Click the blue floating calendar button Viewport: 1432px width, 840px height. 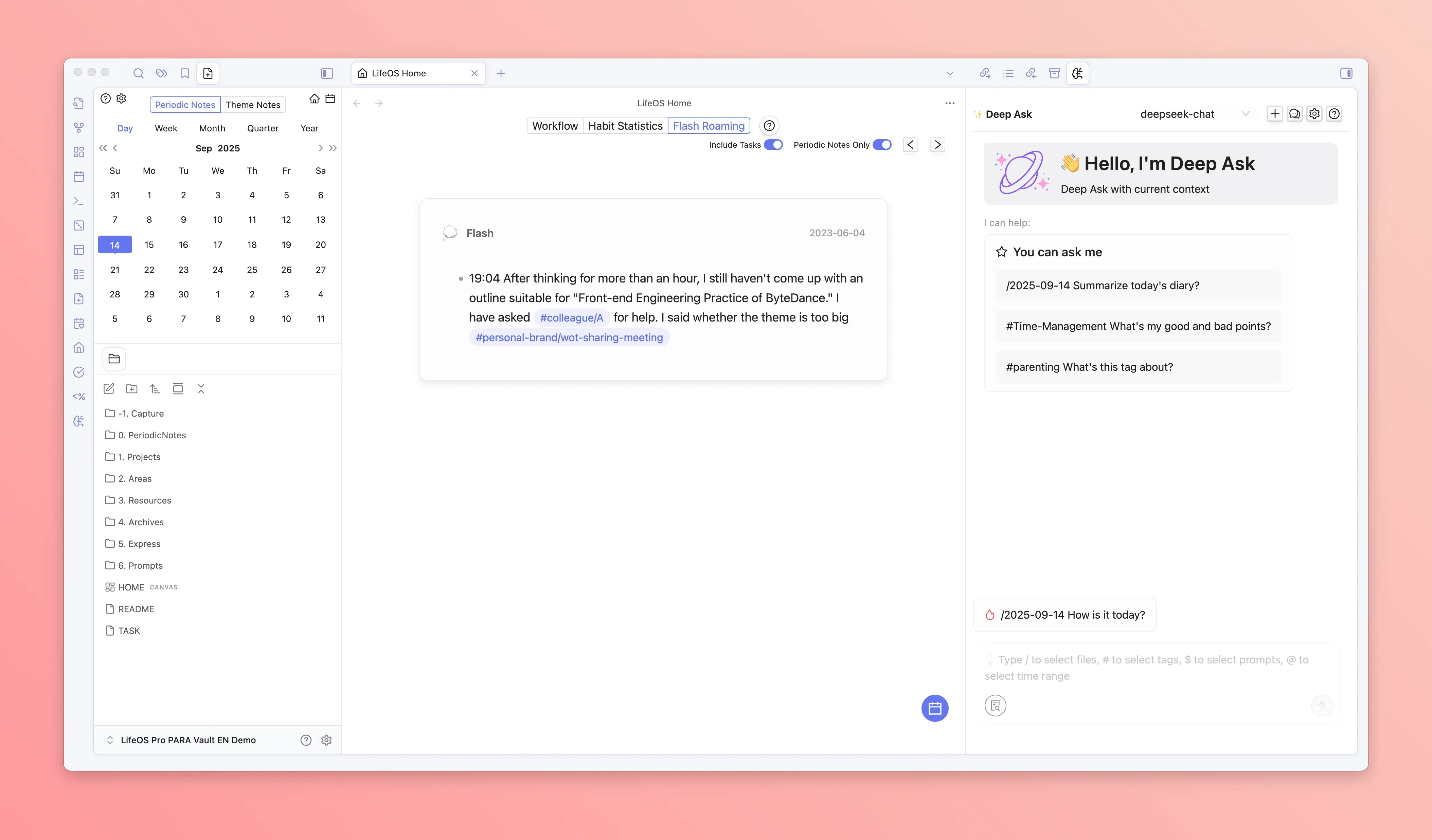click(x=934, y=708)
